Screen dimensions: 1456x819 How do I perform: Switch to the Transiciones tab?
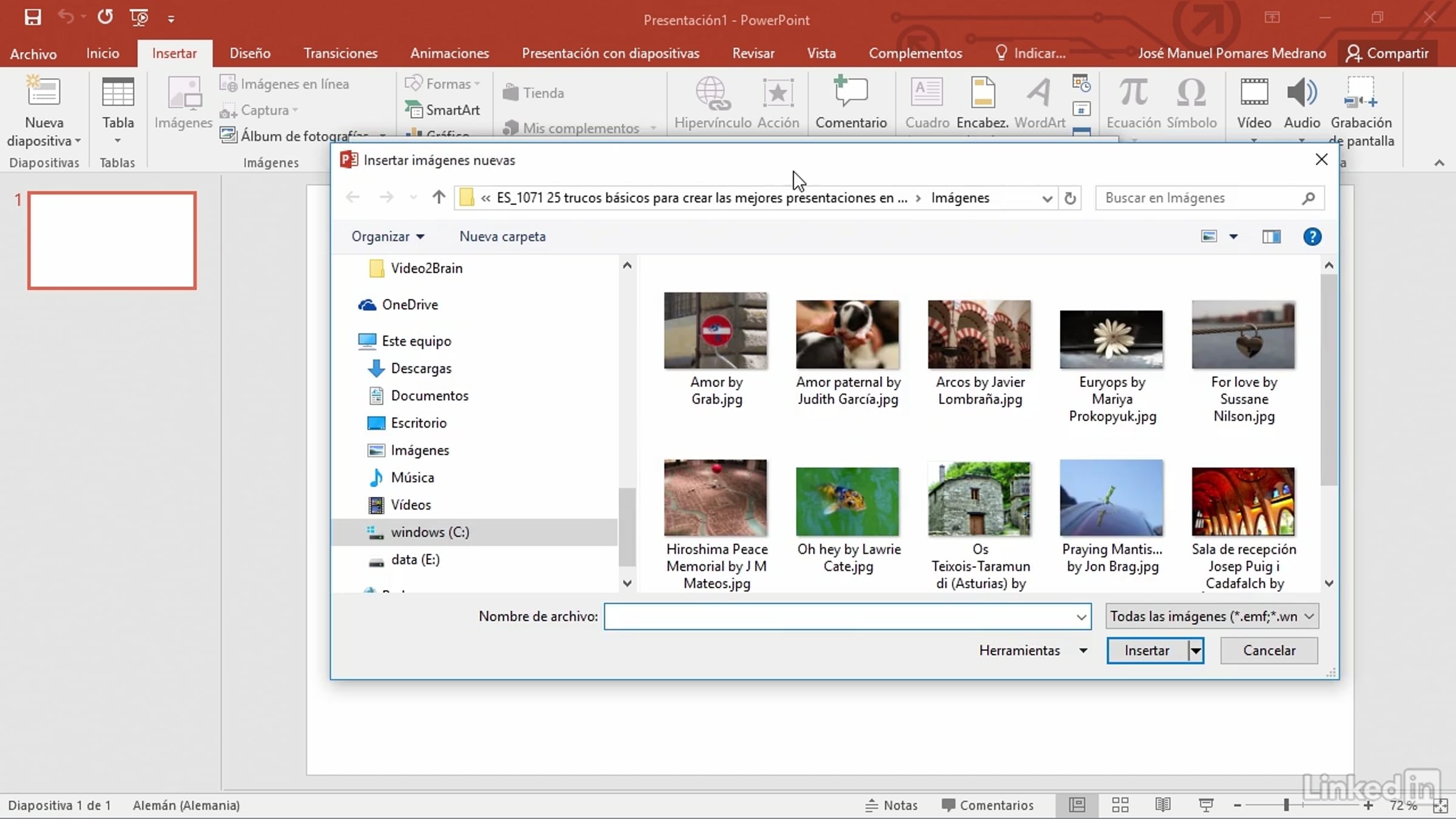340,53
